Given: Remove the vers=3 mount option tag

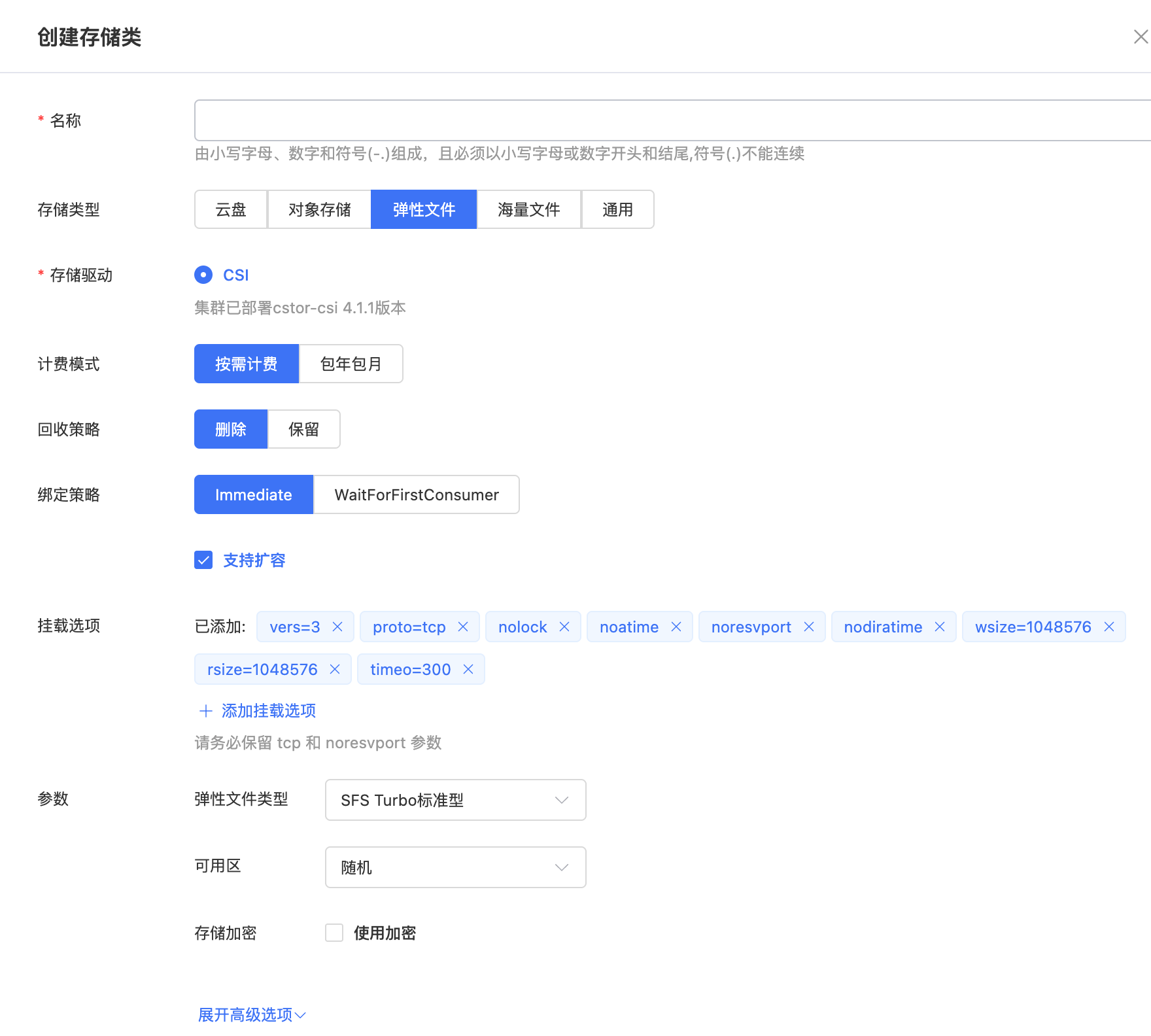Looking at the screenshot, I should [x=337, y=627].
